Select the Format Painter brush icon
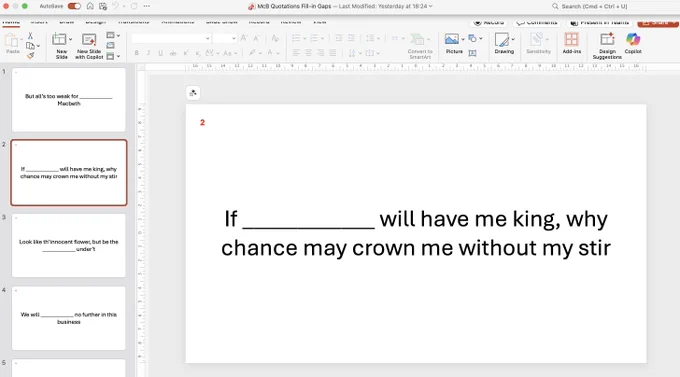 [x=30, y=56]
